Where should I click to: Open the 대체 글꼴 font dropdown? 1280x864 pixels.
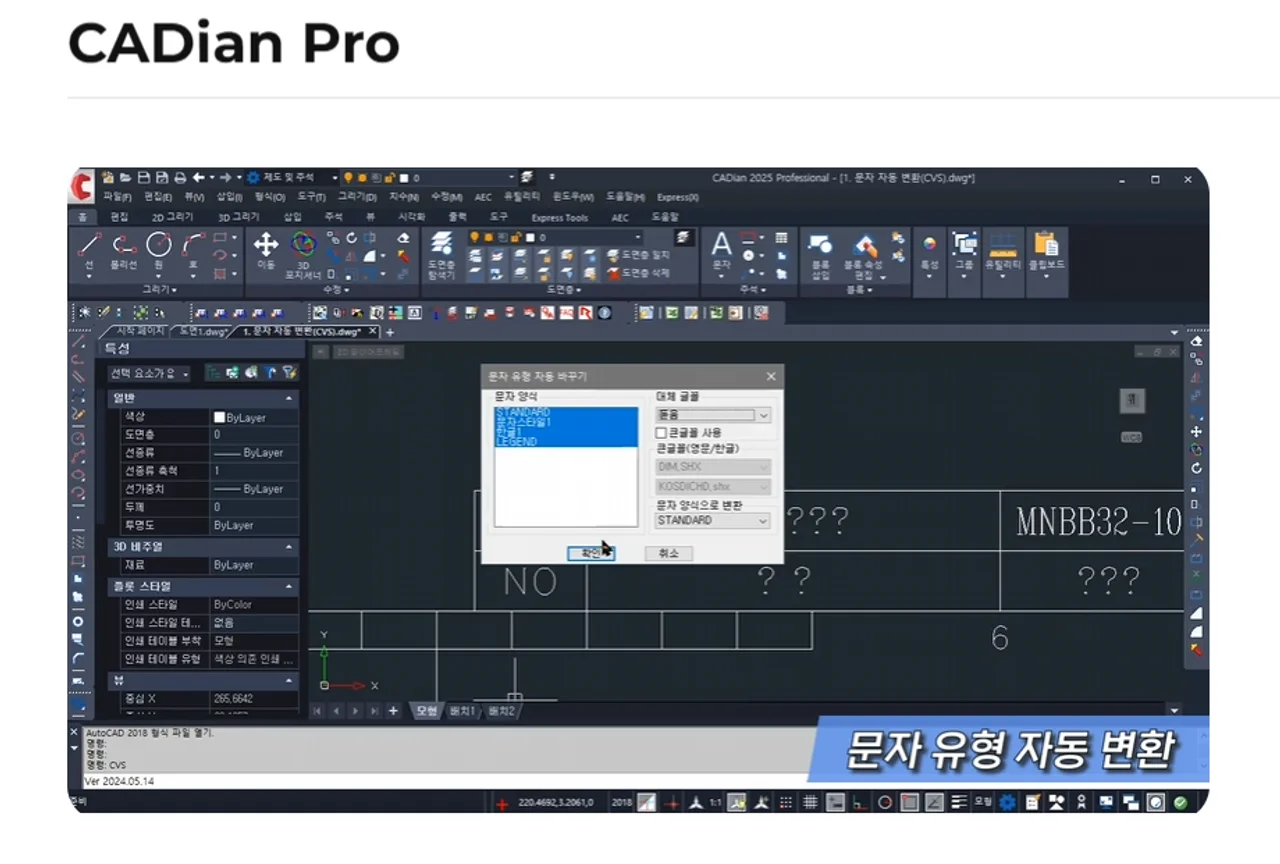click(713, 415)
